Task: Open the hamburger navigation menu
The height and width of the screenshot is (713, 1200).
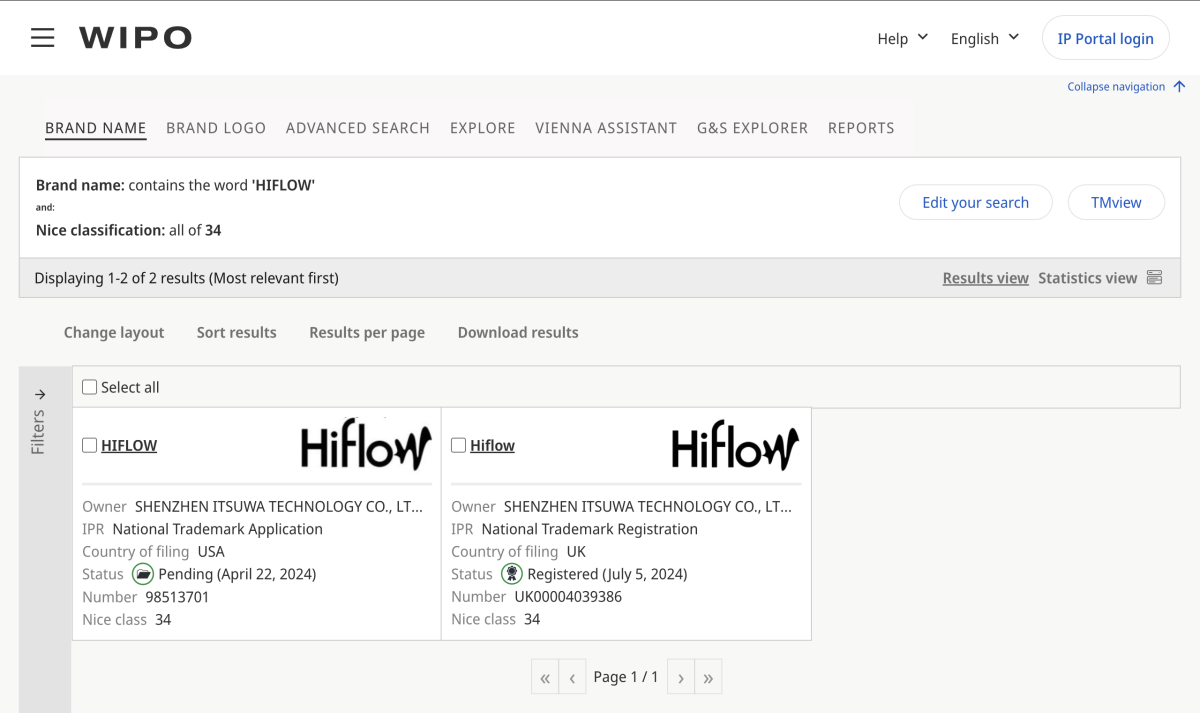Action: click(x=42, y=38)
